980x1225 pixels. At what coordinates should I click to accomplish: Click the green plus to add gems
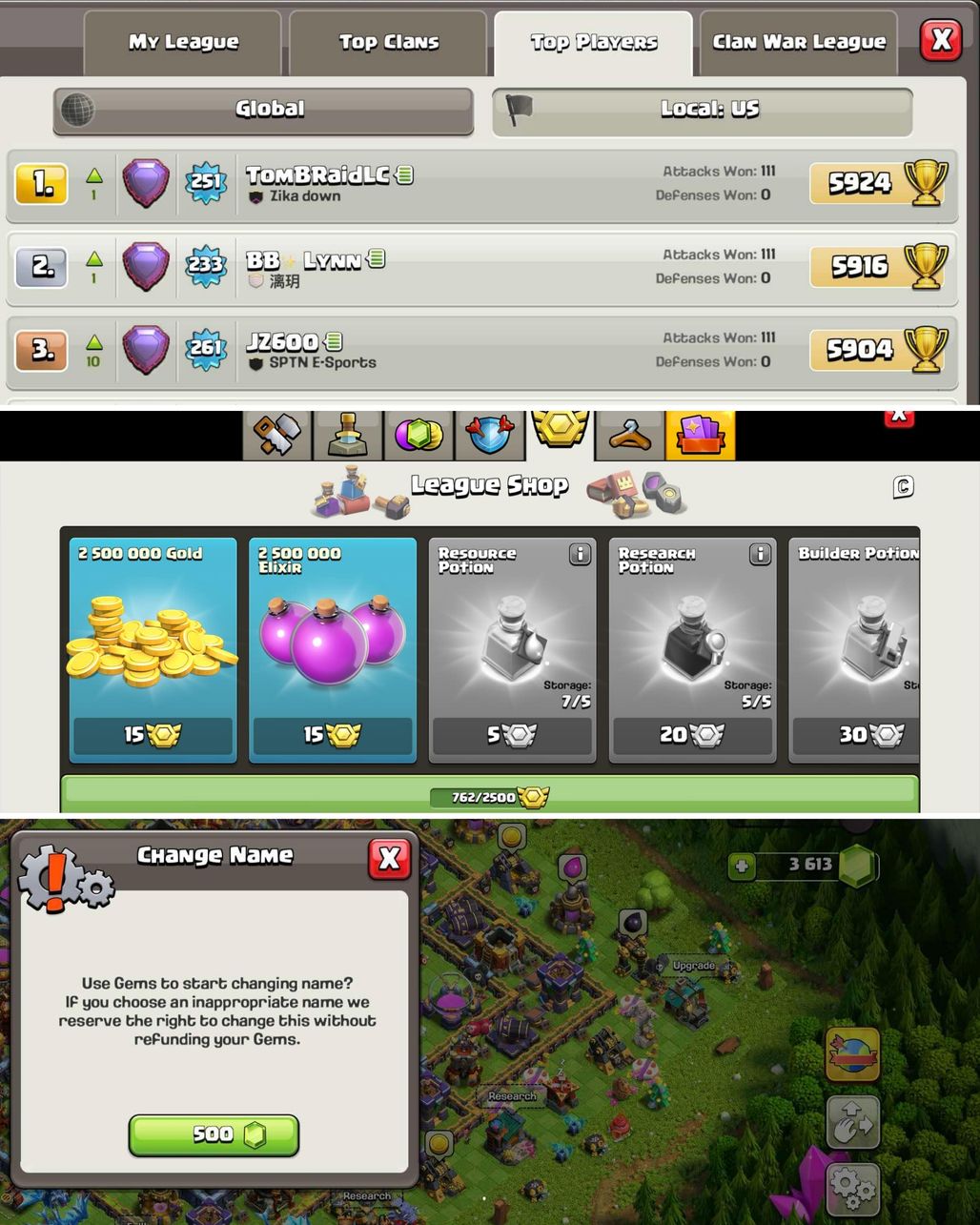pos(741,866)
